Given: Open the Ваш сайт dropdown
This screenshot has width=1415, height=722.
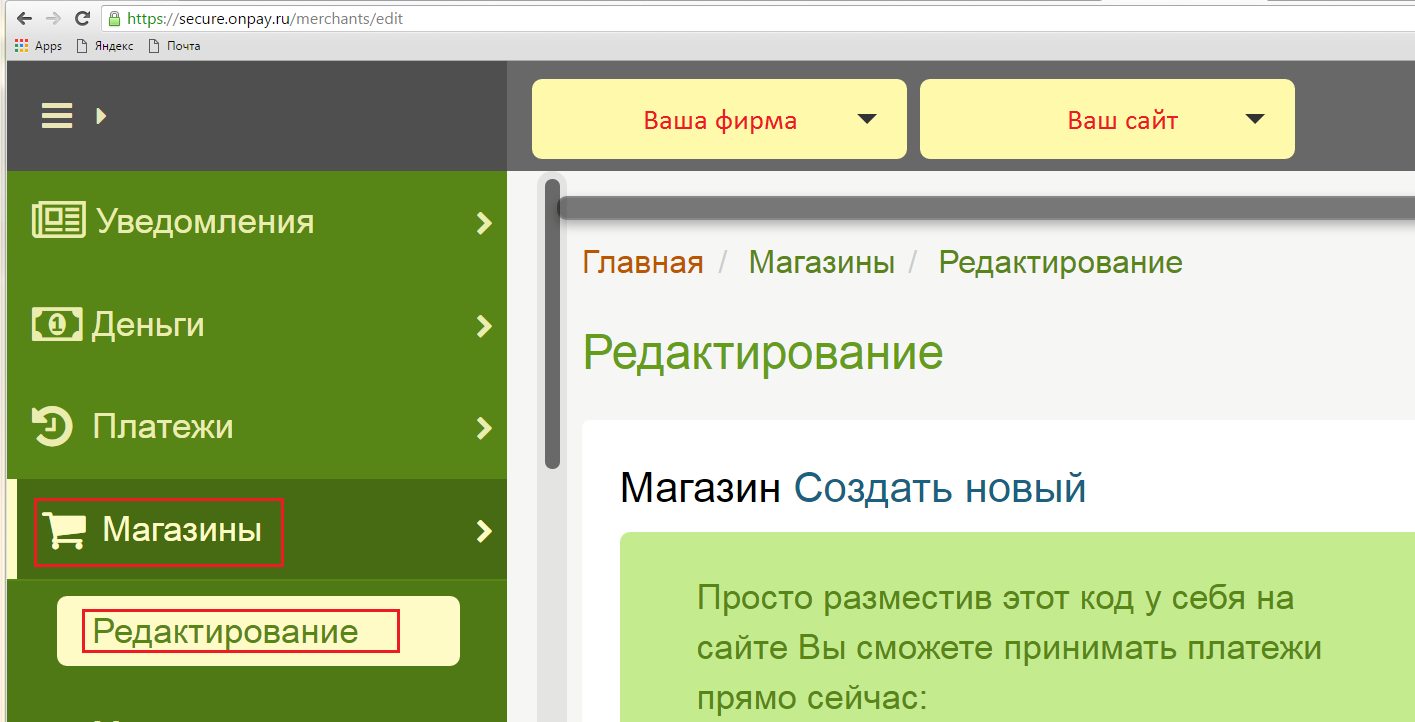Looking at the screenshot, I should click(1107, 120).
